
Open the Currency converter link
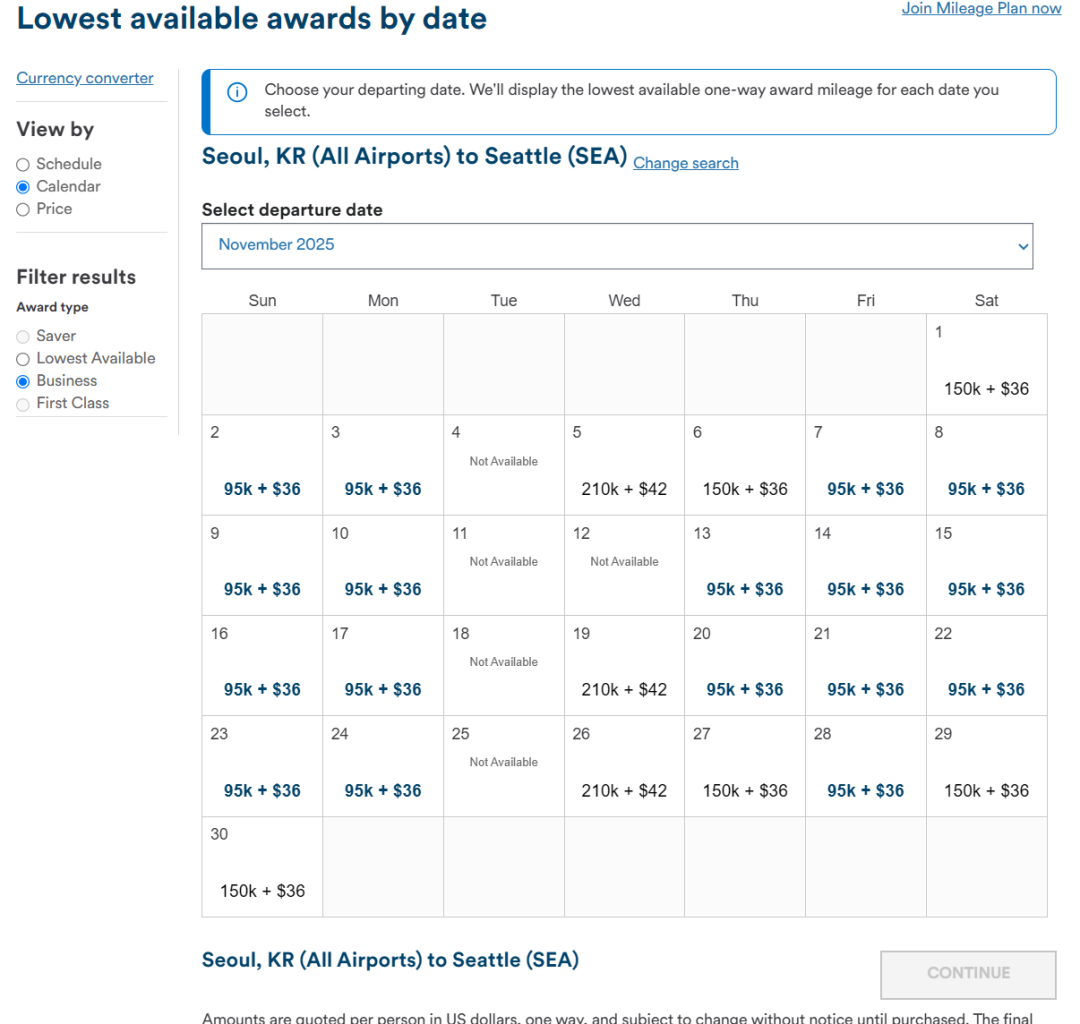point(85,78)
